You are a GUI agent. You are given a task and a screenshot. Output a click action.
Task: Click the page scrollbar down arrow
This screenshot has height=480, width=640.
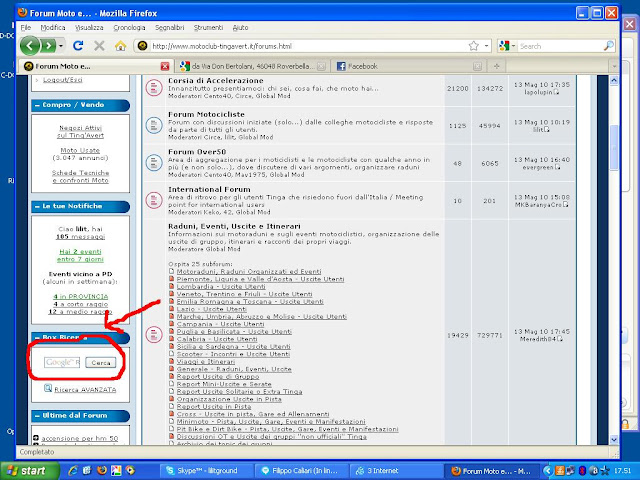point(614,440)
